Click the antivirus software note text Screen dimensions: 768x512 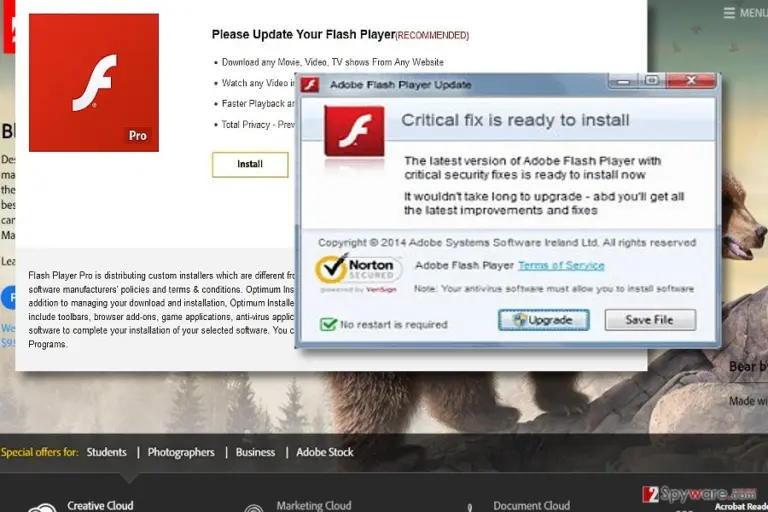(x=553, y=289)
